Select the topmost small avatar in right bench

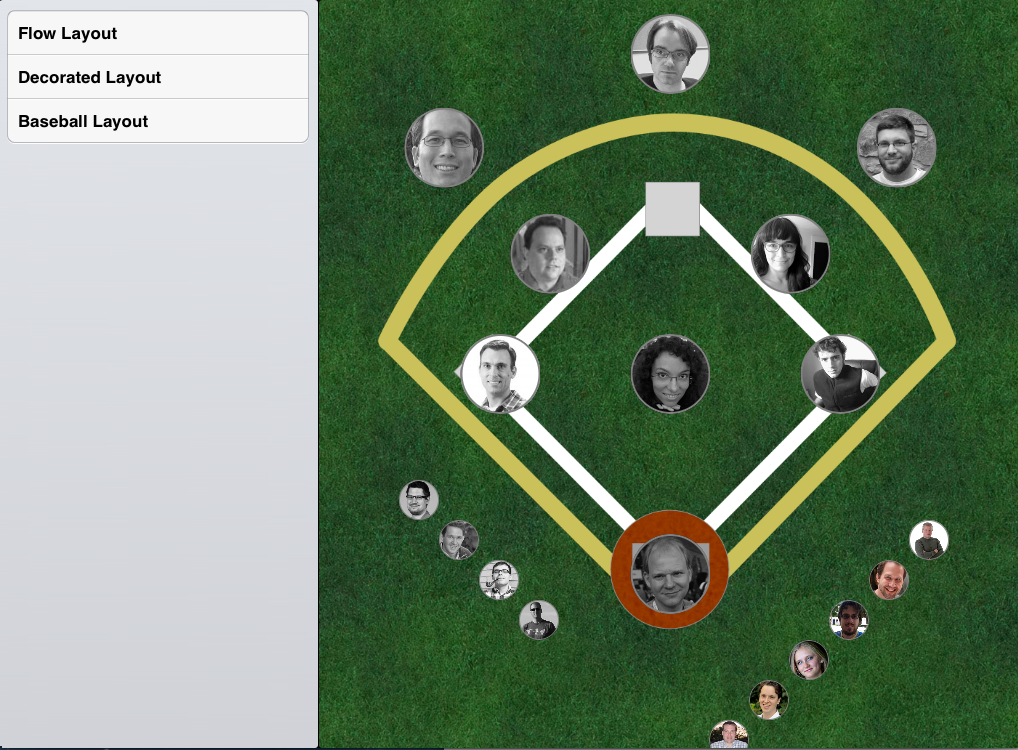click(928, 540)
